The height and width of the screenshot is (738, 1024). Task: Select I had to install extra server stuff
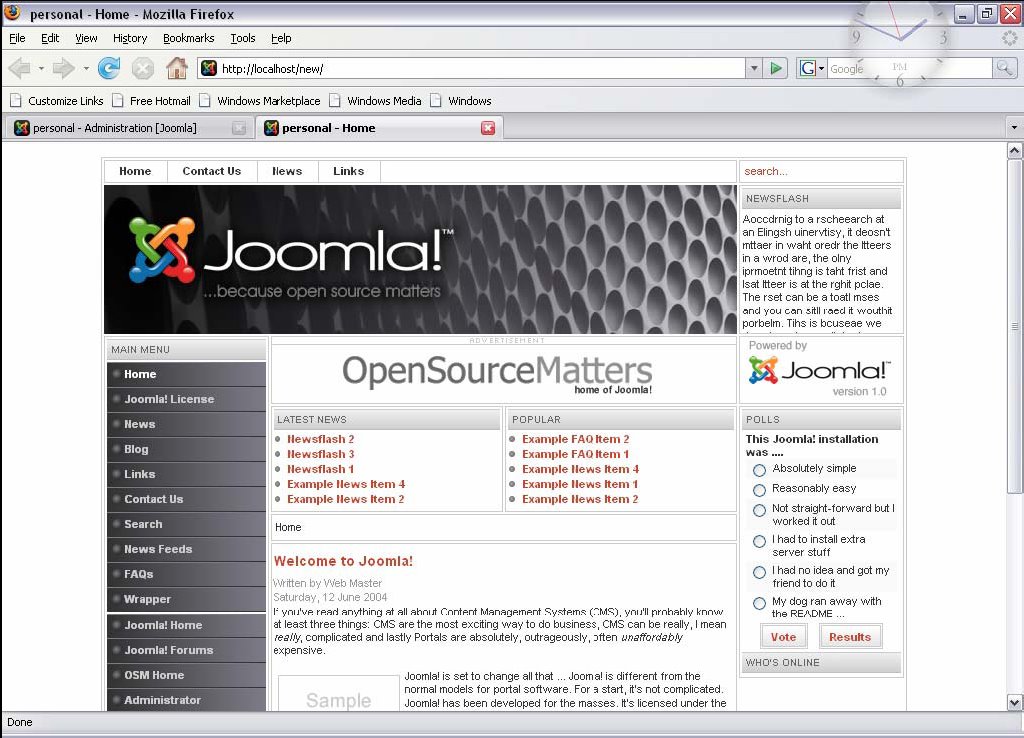pos(759,541)
